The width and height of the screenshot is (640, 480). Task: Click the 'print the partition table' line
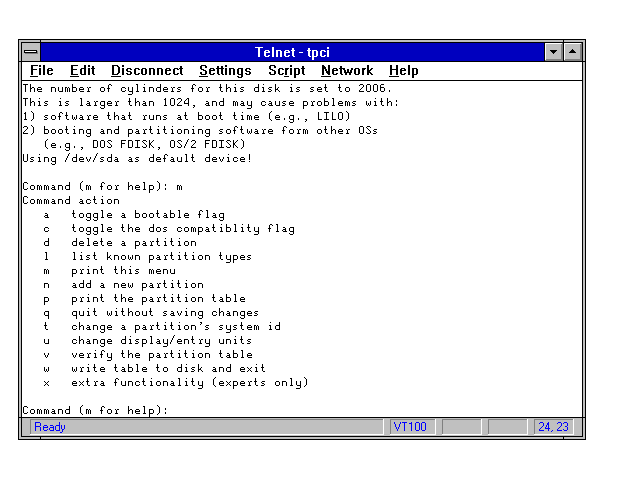[157, 299]
